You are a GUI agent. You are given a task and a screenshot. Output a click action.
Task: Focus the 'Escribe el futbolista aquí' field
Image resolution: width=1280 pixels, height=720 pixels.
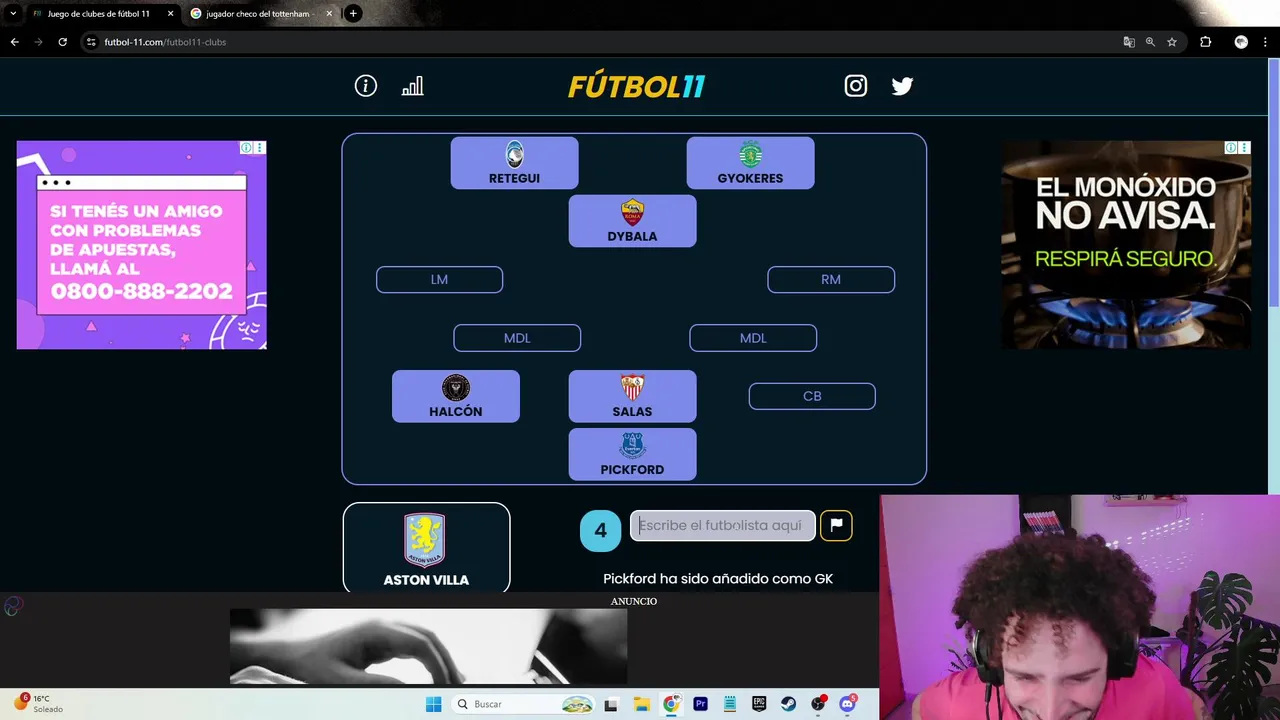[x=722, y=525]
